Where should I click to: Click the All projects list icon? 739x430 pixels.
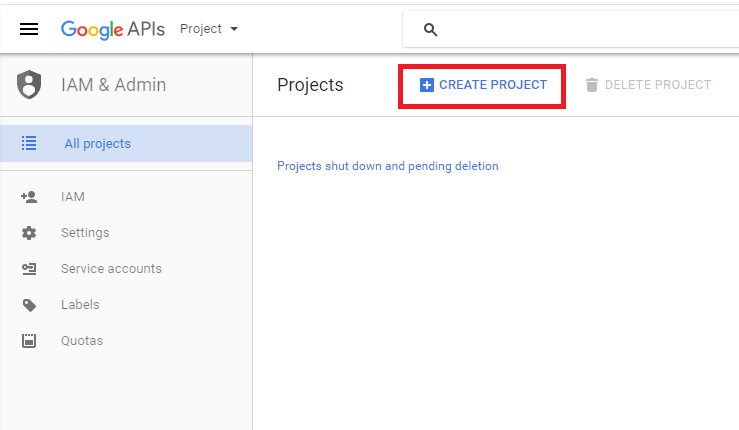pos(29,143)
